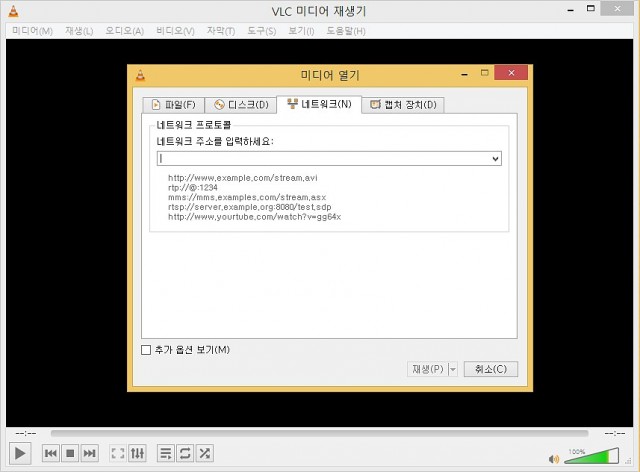640x472 pixels.
Task: Open the 자막(T) menu
Action: 221,31
